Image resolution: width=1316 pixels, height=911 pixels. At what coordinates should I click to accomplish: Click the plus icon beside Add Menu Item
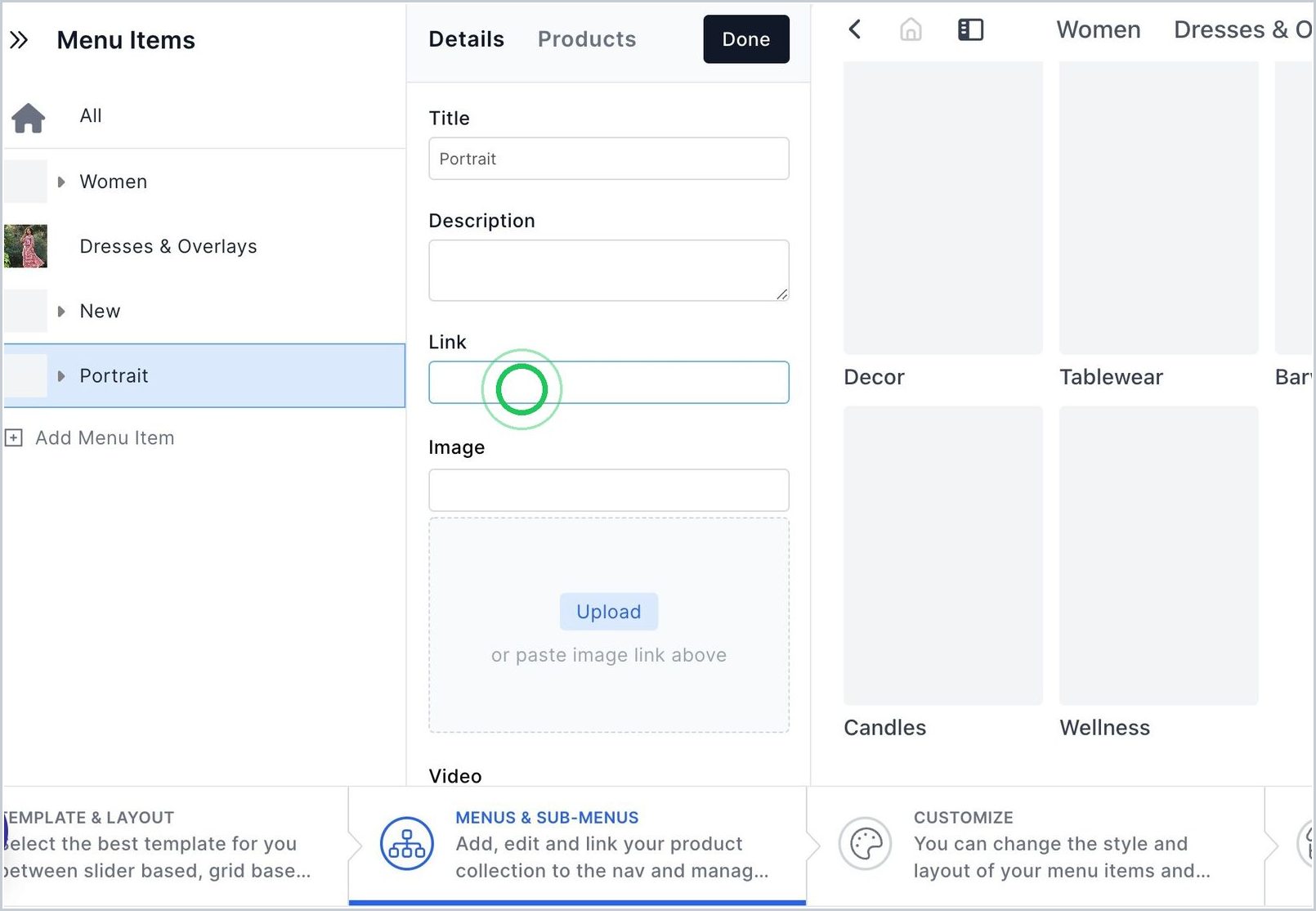14,438
